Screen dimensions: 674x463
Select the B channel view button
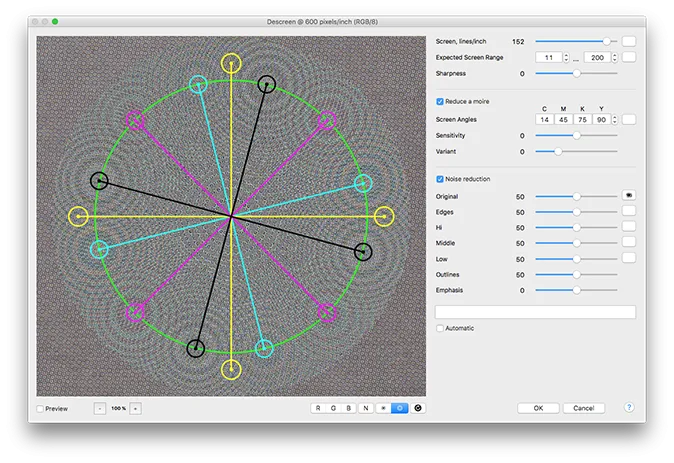pos(350,408)
